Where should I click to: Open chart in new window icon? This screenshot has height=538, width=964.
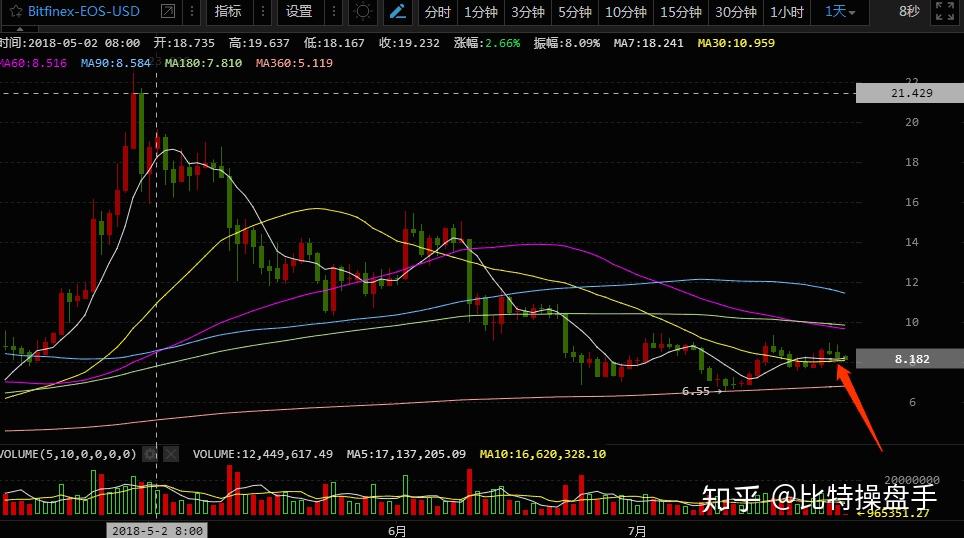(x=167, y=12)
